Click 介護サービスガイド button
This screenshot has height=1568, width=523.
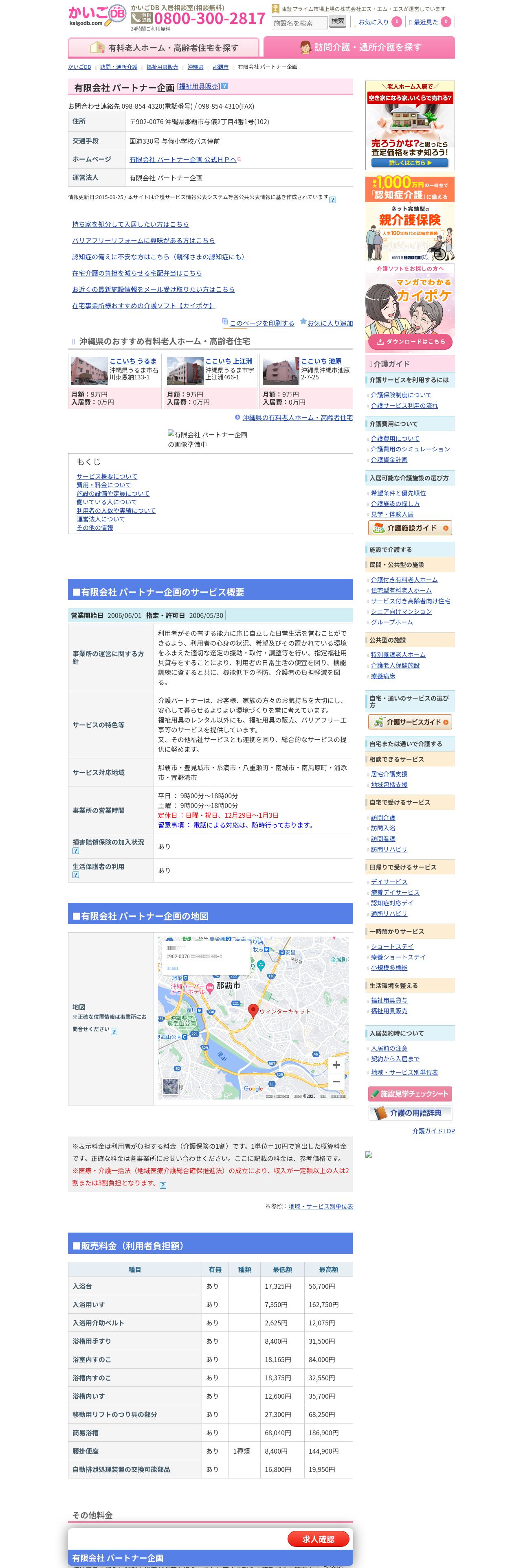(410, 722)
